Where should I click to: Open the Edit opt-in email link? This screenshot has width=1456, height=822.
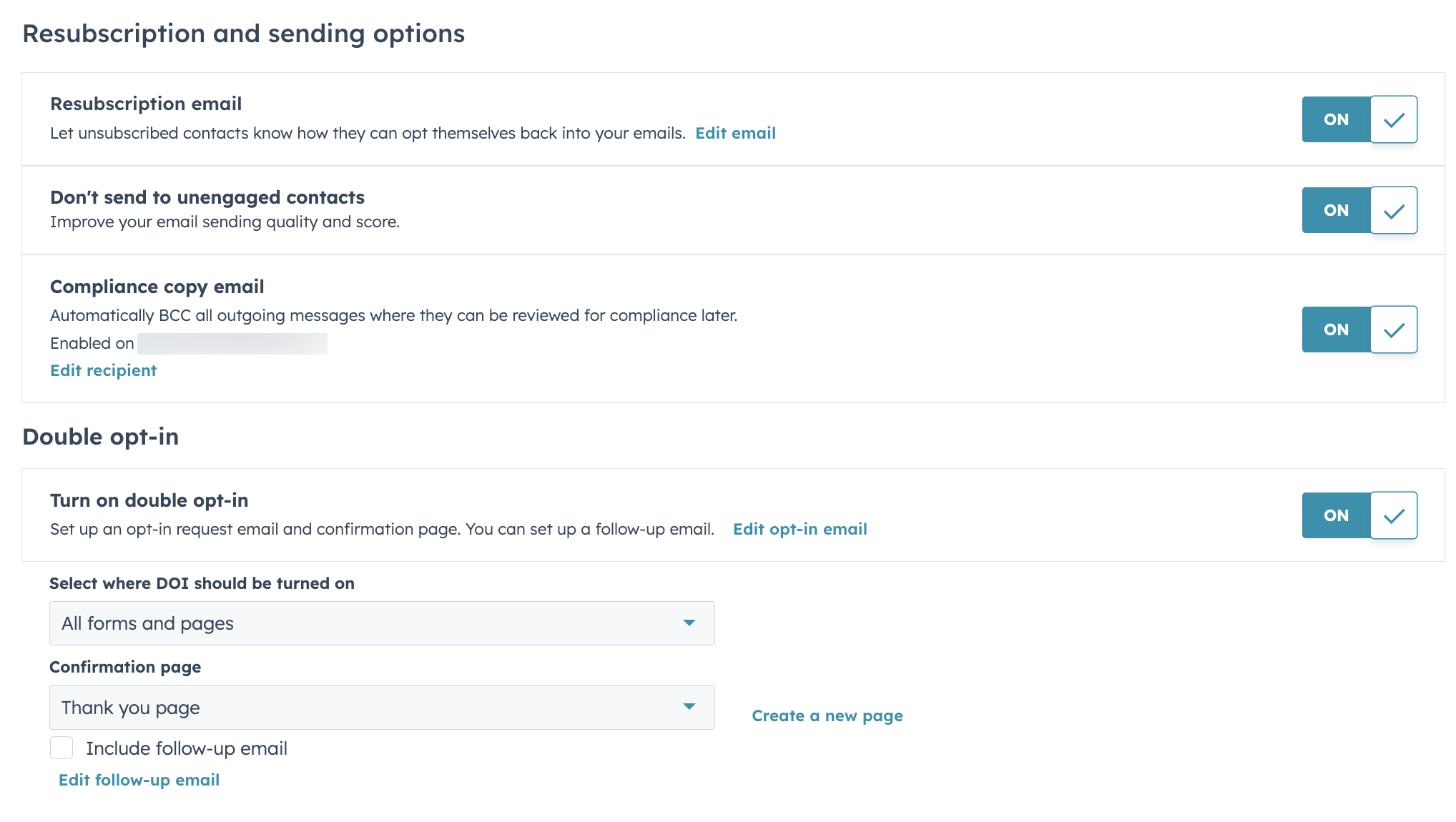pos(800,529)
